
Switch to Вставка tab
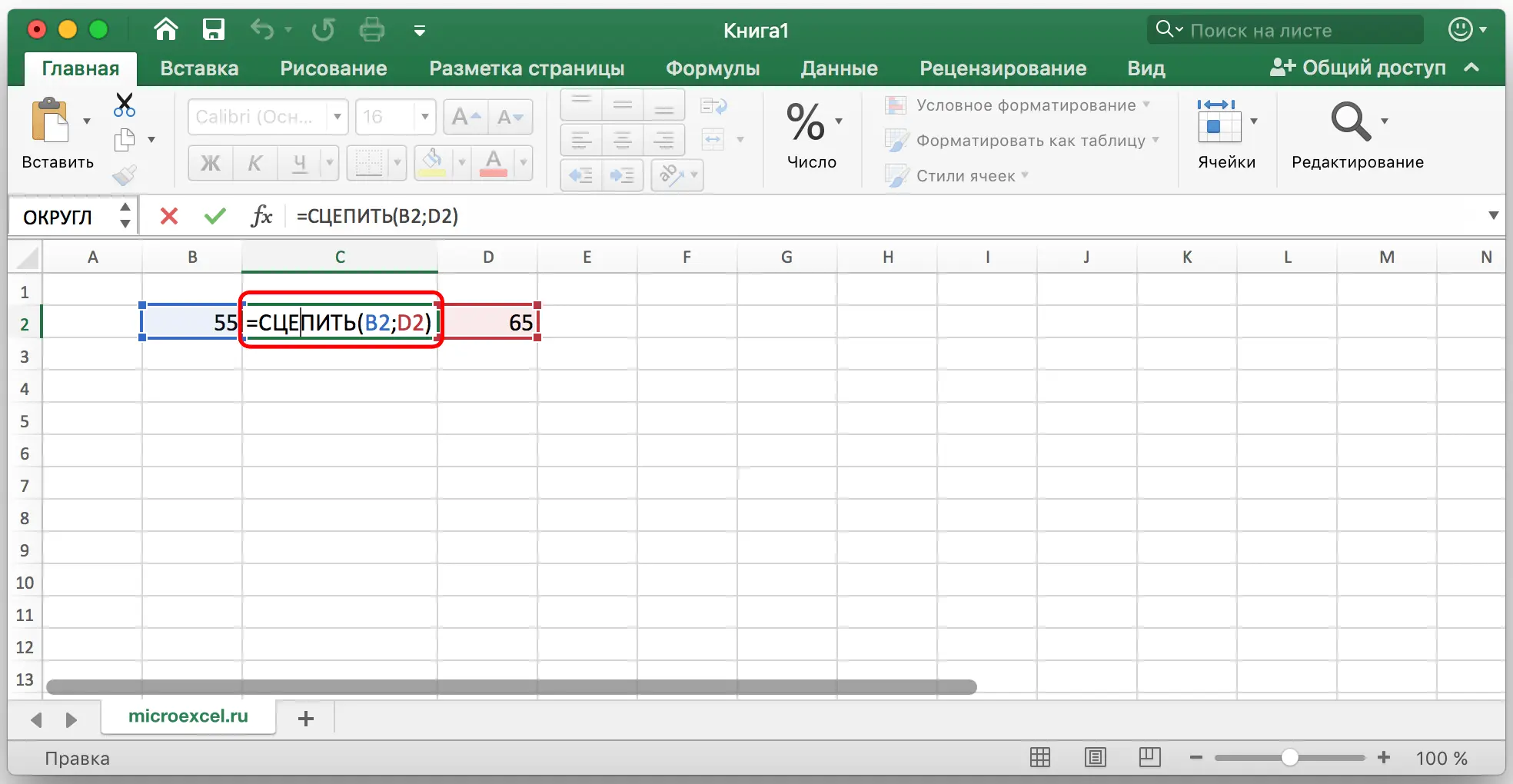tap(199, 68)
